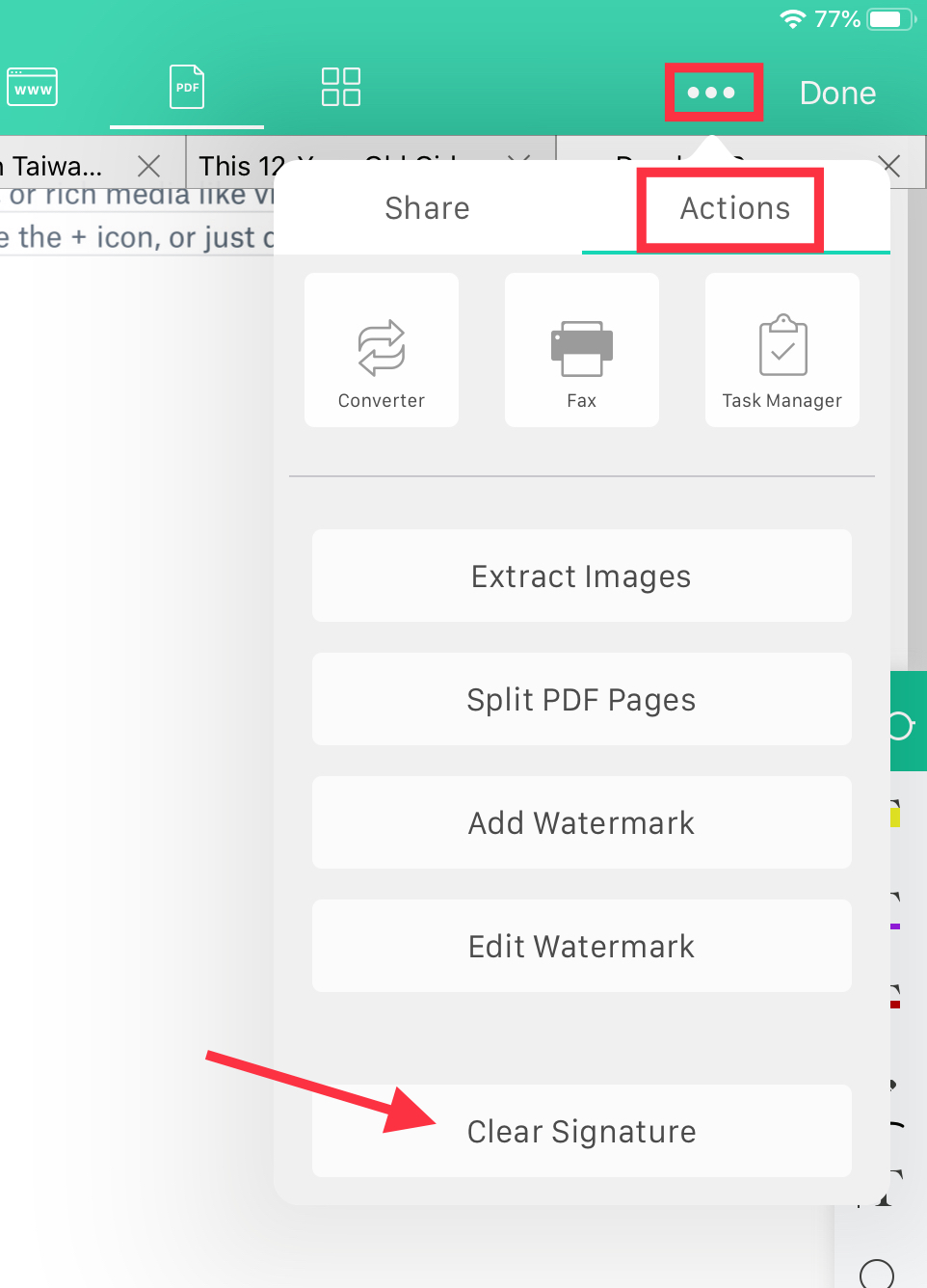Image resolution: width=927 pixels, height=1288 pixels.
Task: Close the Taiwa... document tab
Action: [148, 167]
